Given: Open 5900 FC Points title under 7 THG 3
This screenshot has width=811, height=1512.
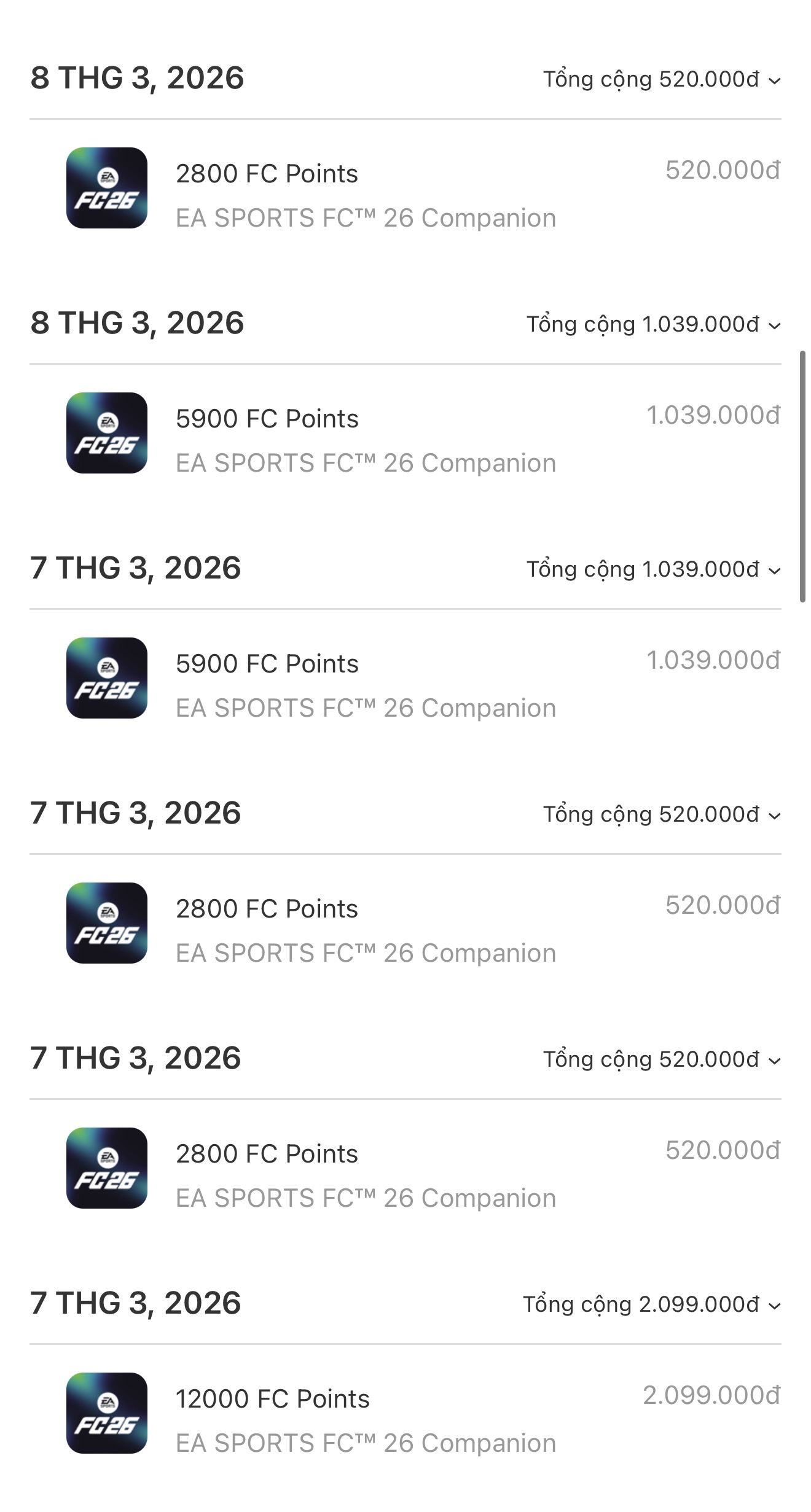Looking at the screenshot, I should (x=267, y=664).
